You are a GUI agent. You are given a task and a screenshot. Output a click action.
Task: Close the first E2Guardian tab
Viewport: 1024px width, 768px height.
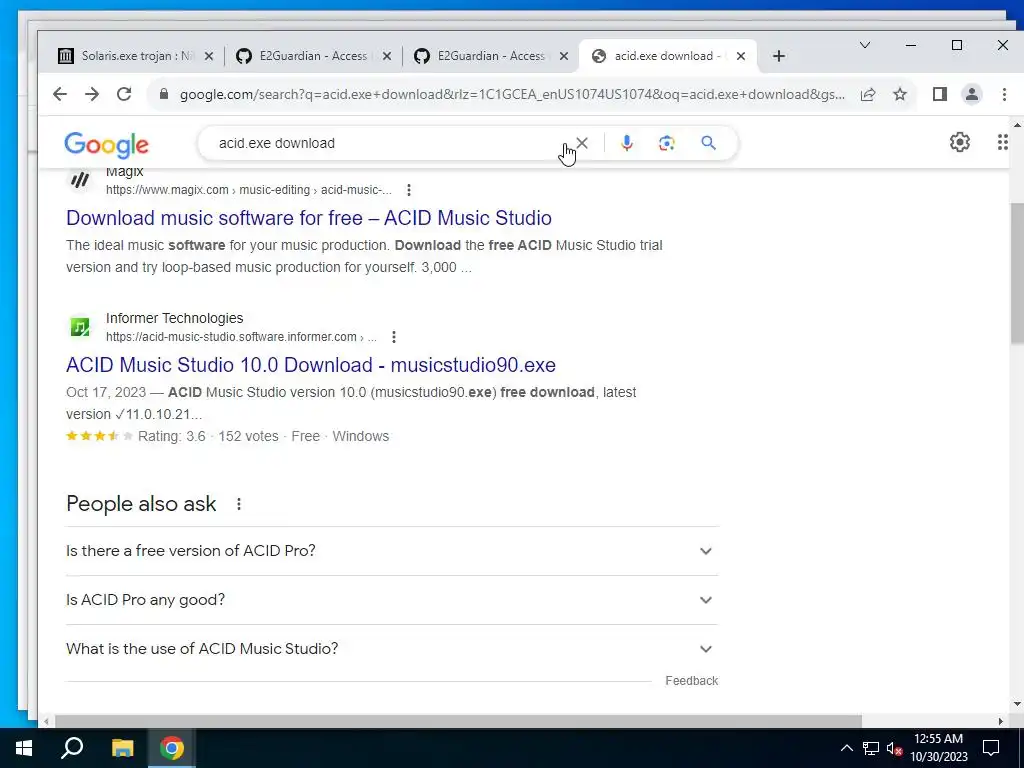(x=387, y=56)
